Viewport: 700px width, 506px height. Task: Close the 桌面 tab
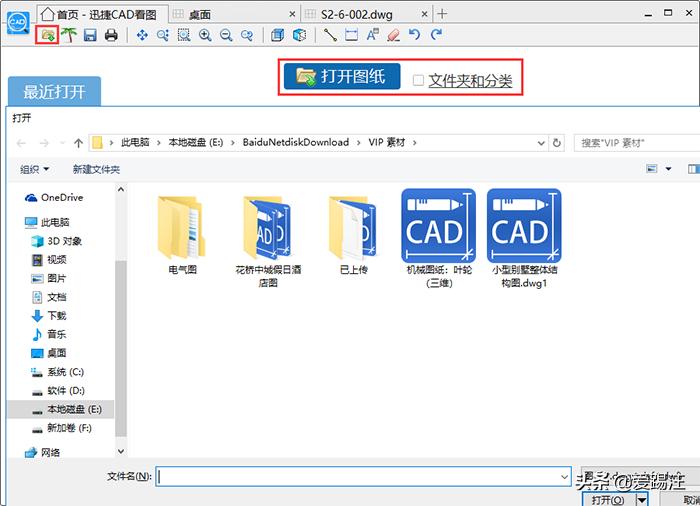(x=292, y=14)
